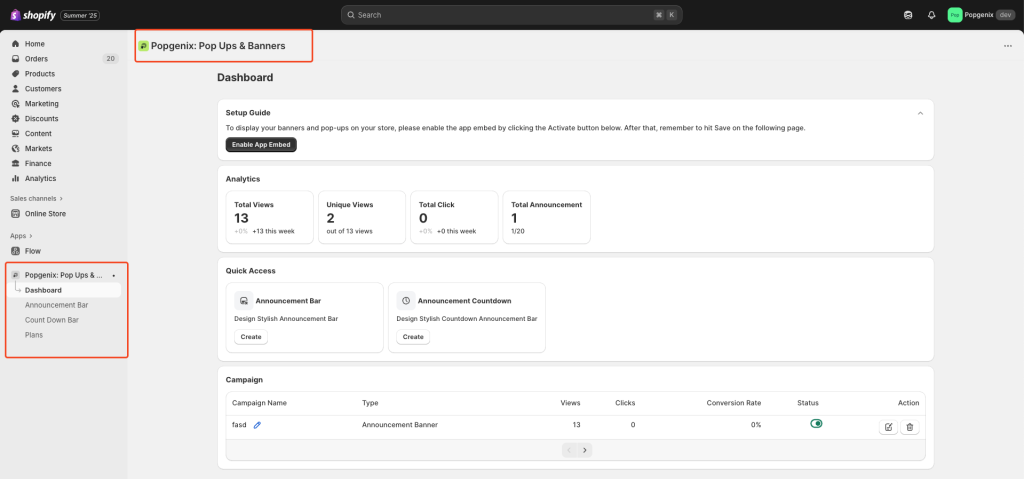
Task: Click the Total Views card
Action: tap(270, 217)
